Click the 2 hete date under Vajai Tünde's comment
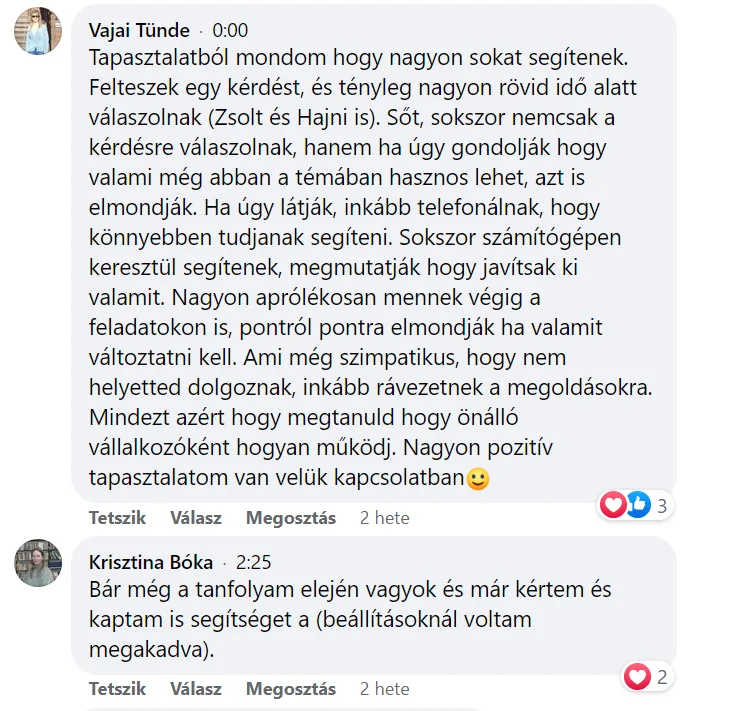This screenshot has height=711, width=739. 385,518
